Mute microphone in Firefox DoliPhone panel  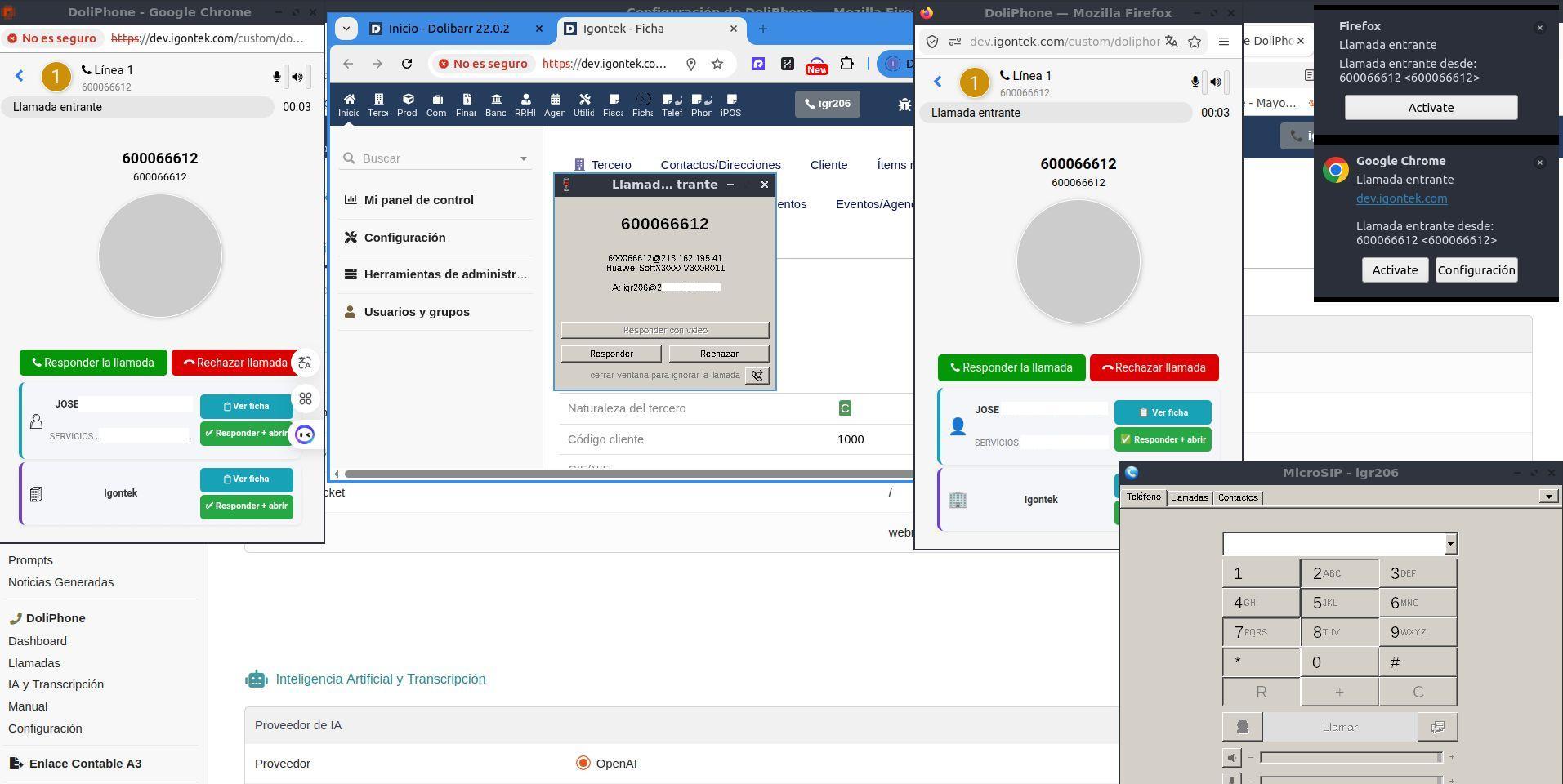(x=1195, y=82)
